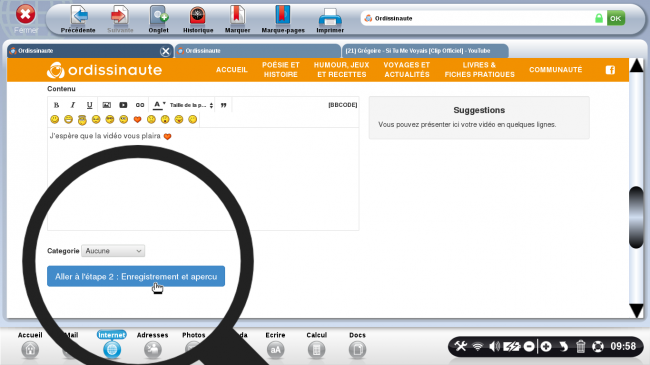Expand the text size dropdown (Taille de la p...)

click(191, 105)
